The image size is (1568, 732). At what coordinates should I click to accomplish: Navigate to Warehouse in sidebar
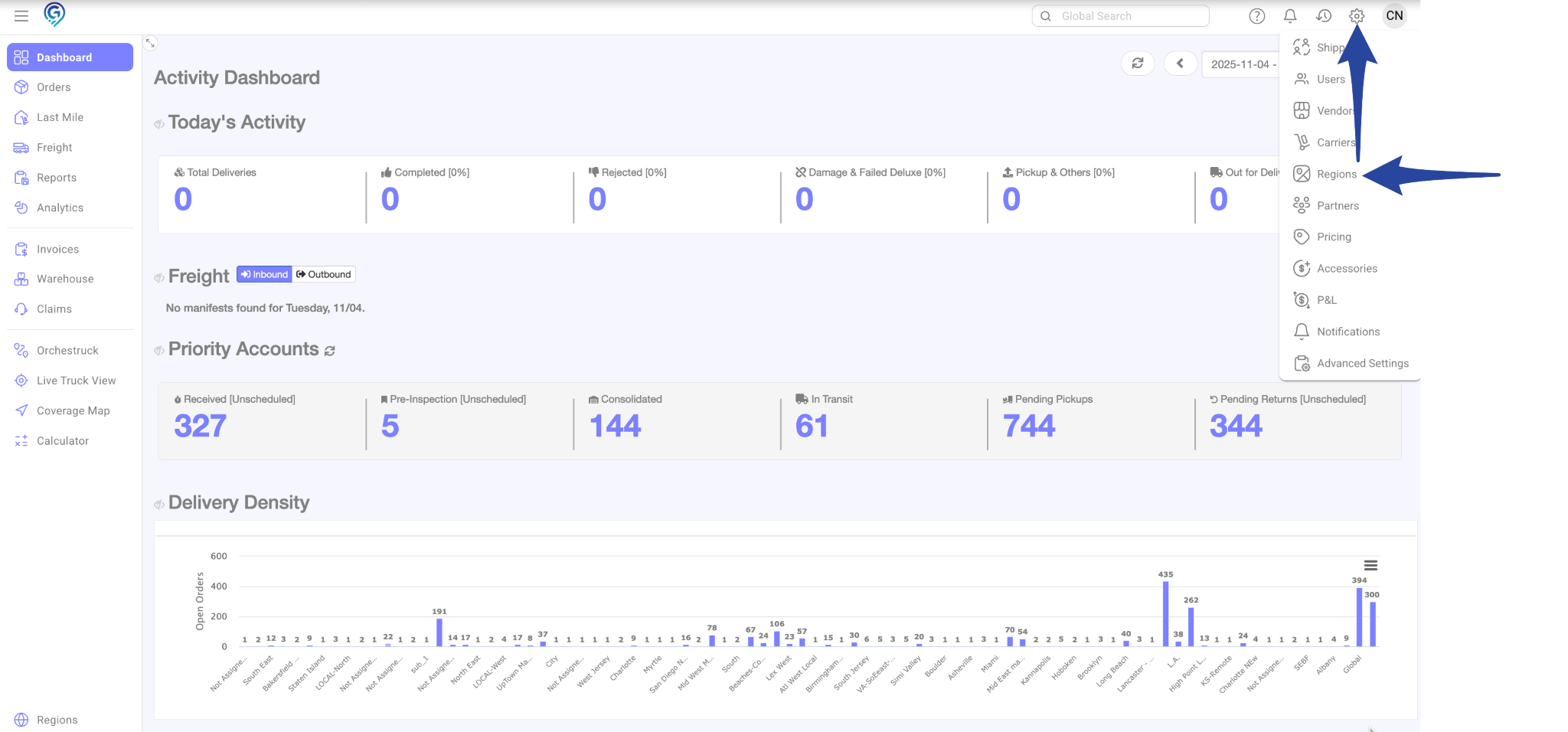pos(65,279)
